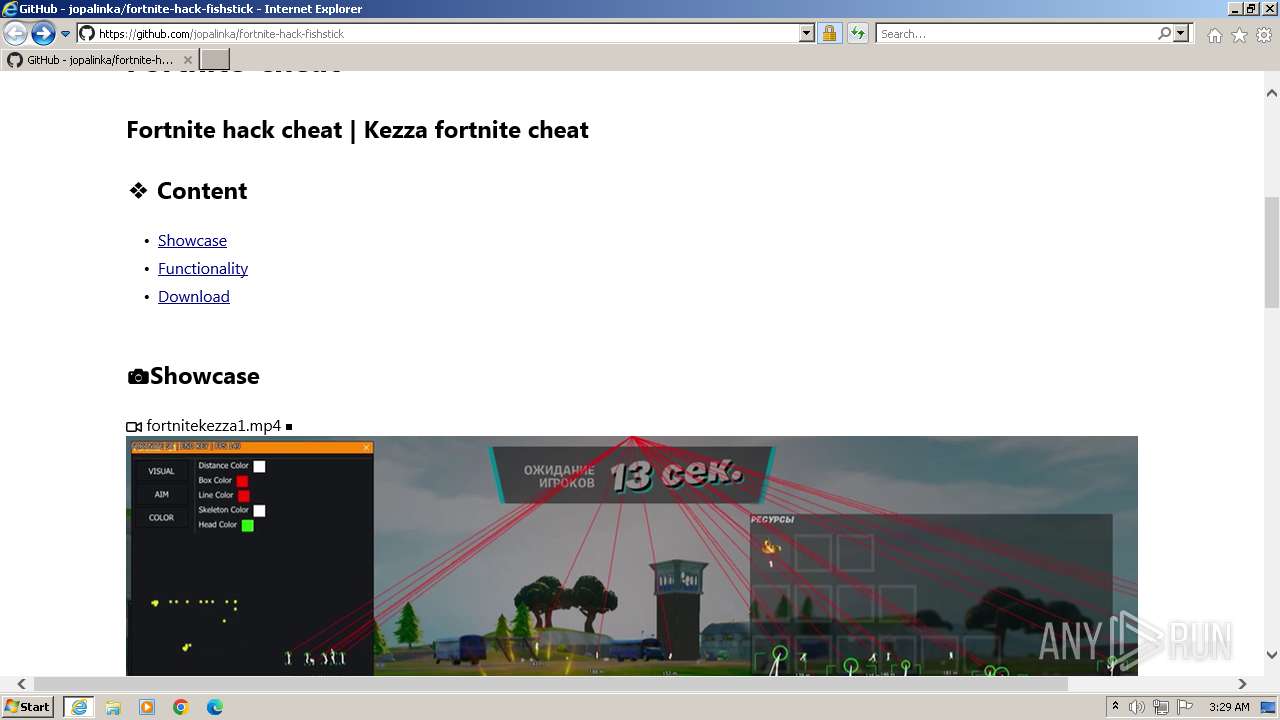Image resolution: width=1280 pixels, height=720 pixels.
Task: Click the horizontal scrollbar right arrow
Action: (x=1242, y=684)
